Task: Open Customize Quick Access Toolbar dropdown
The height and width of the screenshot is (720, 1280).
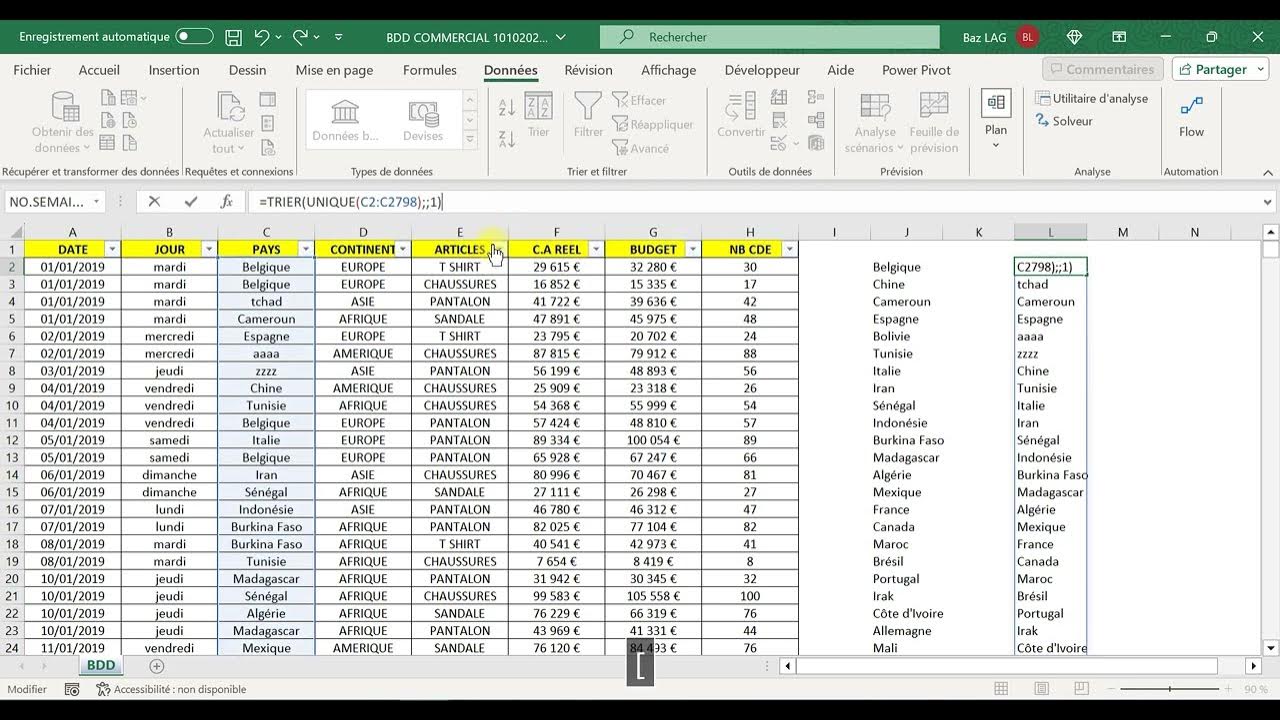Action: pos(338,37)
